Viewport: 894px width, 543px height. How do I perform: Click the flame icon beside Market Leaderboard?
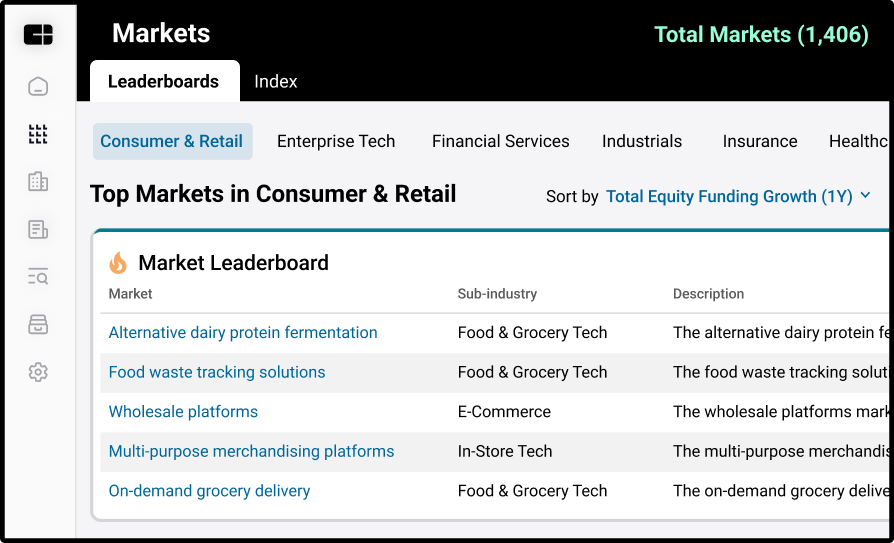(x=118, y=262)
